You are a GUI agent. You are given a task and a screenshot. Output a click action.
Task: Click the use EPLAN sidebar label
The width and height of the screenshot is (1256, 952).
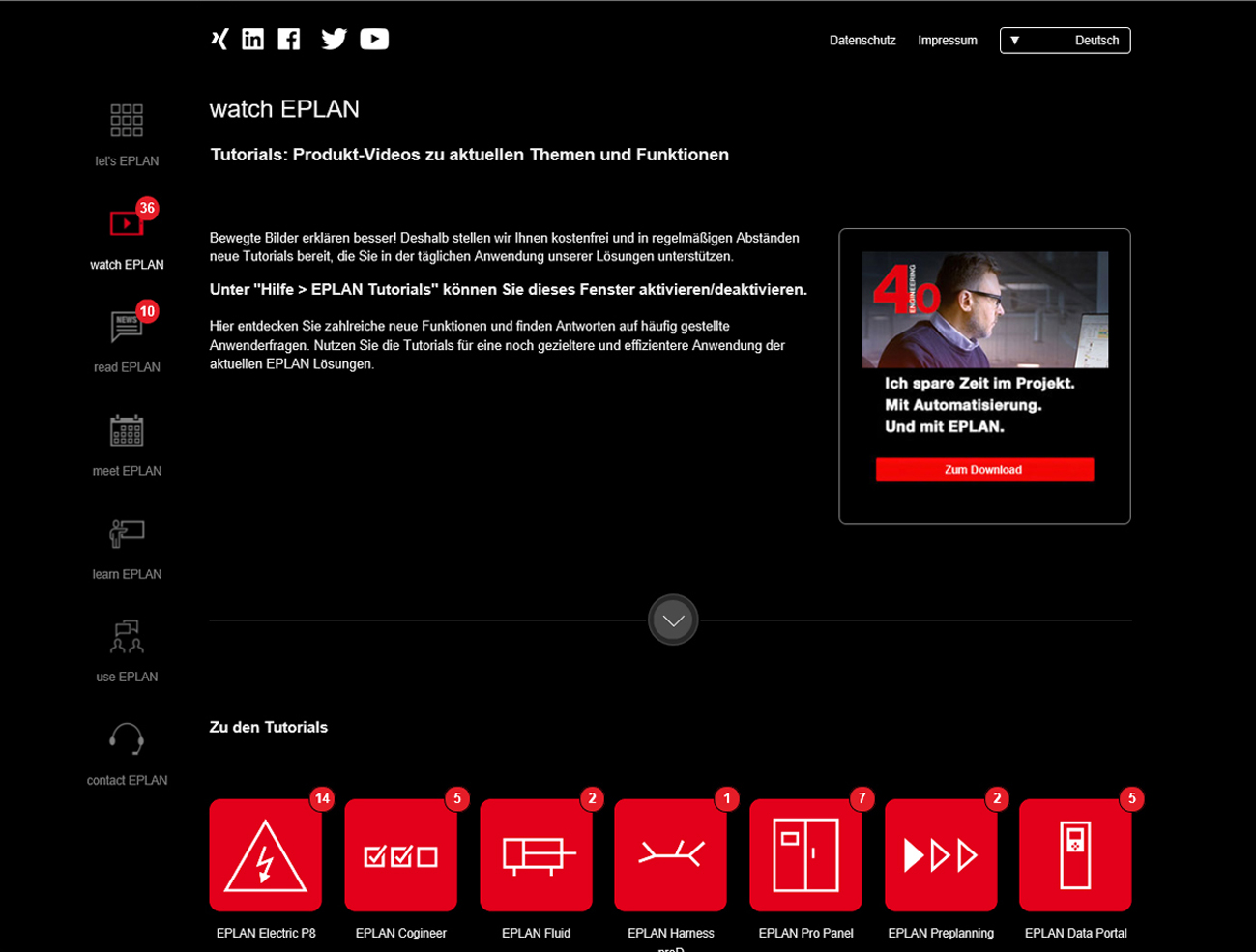click(127, 677)
